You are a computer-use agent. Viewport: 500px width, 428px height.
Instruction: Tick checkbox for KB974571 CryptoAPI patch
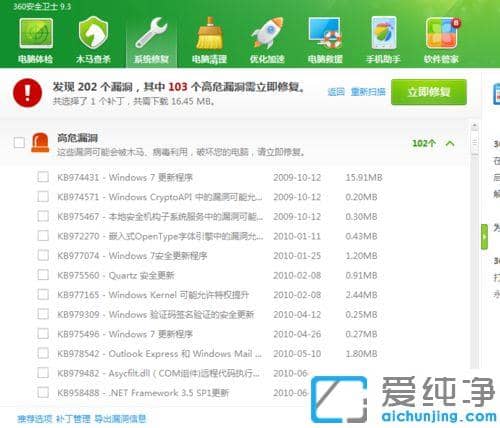point(43,196)
